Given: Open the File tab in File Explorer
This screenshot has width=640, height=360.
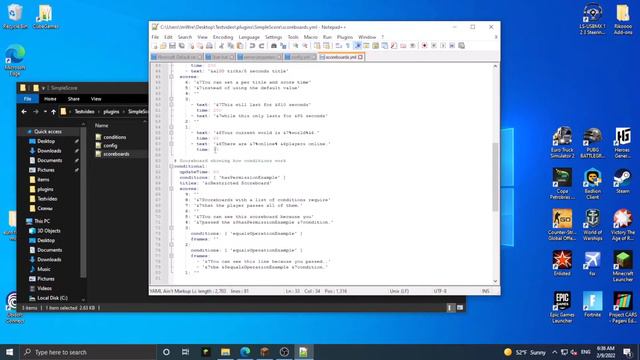Looking at the screenshot, I should 27,99.
